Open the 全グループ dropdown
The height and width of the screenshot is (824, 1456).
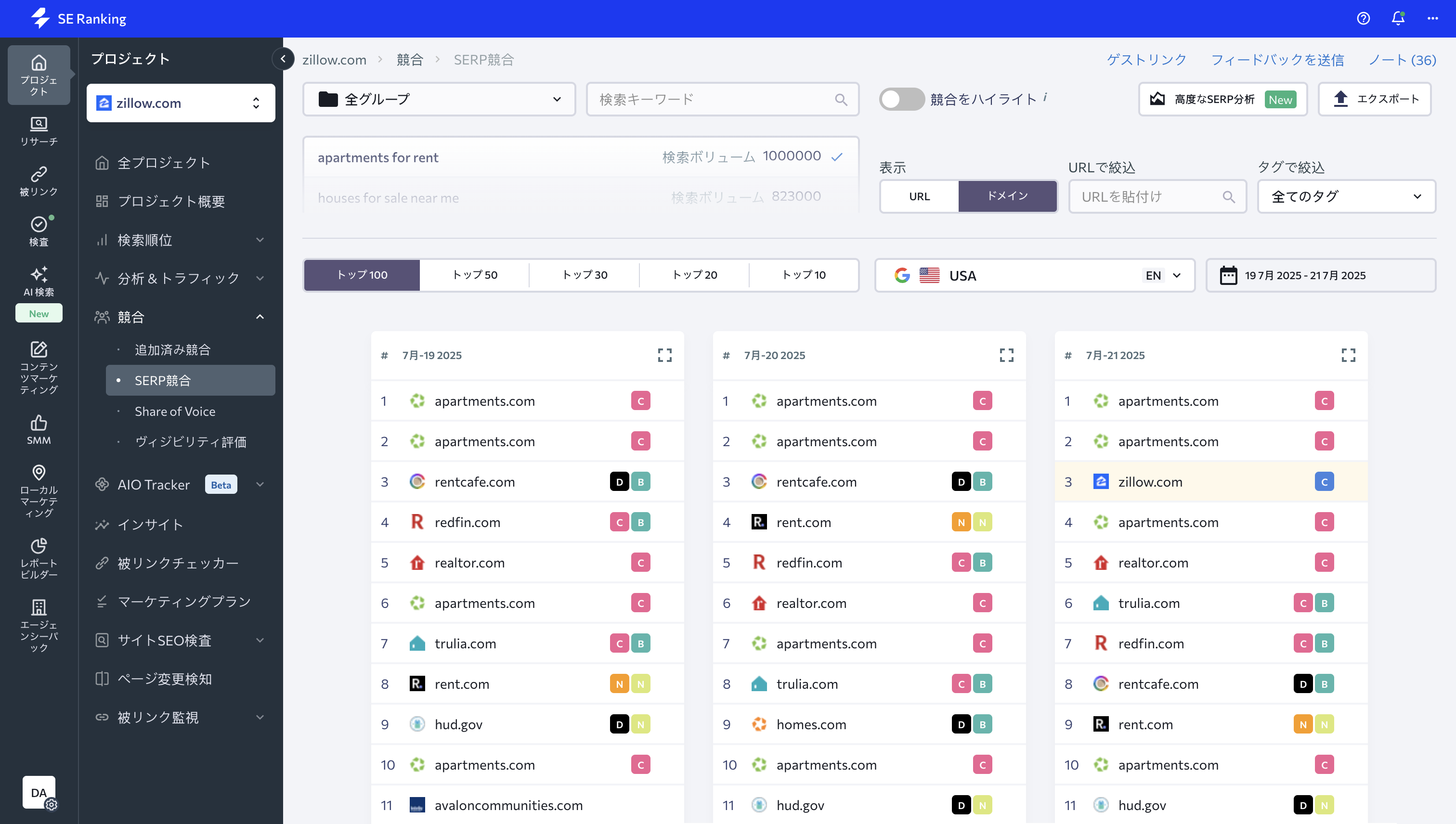tap(439, 99)
